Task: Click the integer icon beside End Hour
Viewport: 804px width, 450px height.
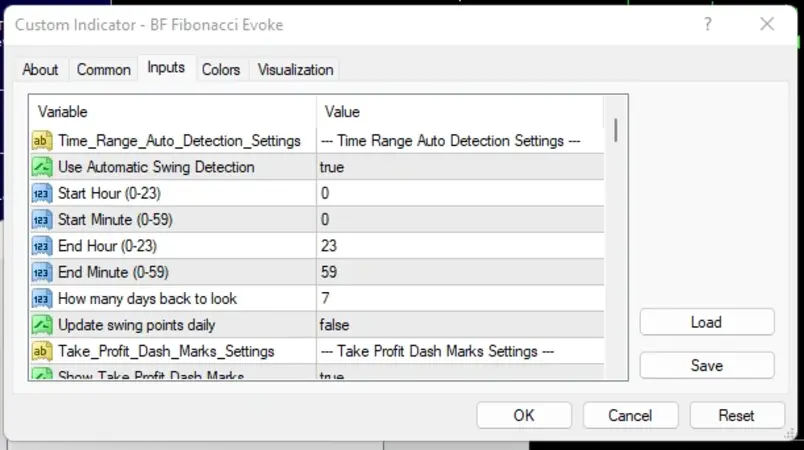Action: (42, 247)
